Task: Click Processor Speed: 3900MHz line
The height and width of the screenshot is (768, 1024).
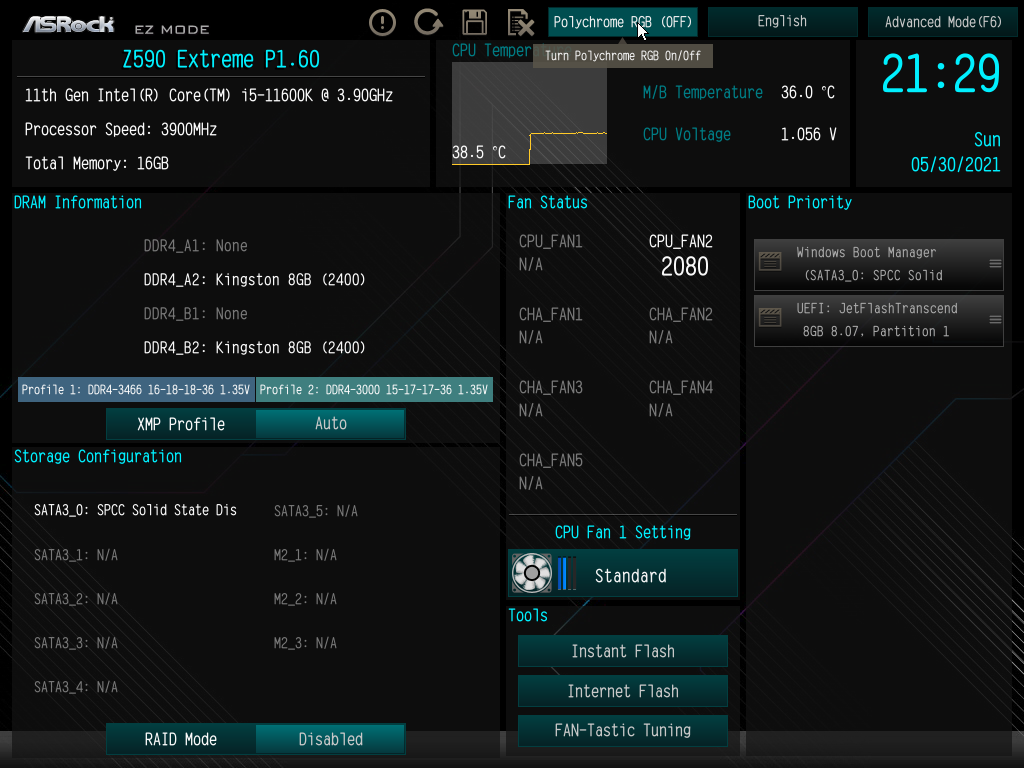Action: tap(121, 129)
